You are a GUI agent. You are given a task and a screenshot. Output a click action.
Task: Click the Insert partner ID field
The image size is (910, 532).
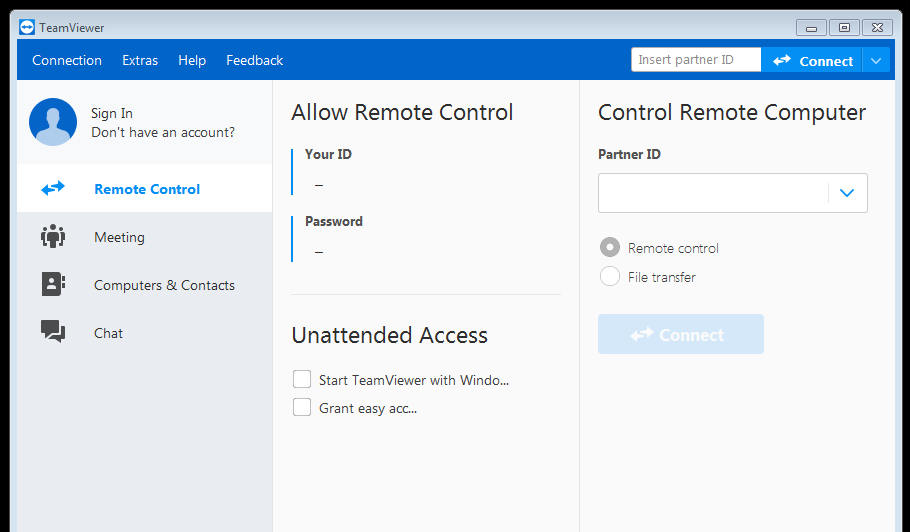click(x=696, y=60)
